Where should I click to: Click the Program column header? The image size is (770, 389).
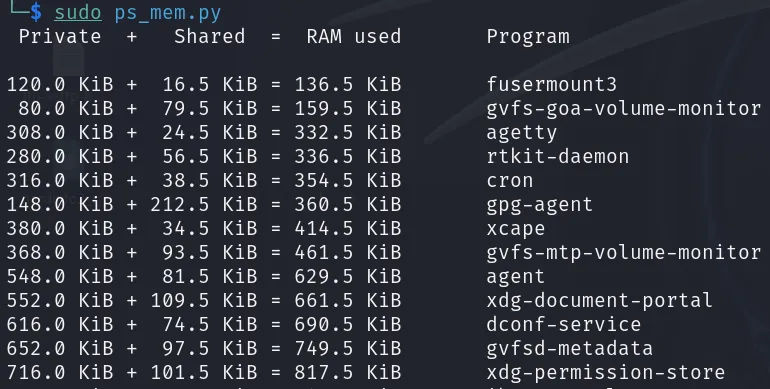tap(528, 37)
